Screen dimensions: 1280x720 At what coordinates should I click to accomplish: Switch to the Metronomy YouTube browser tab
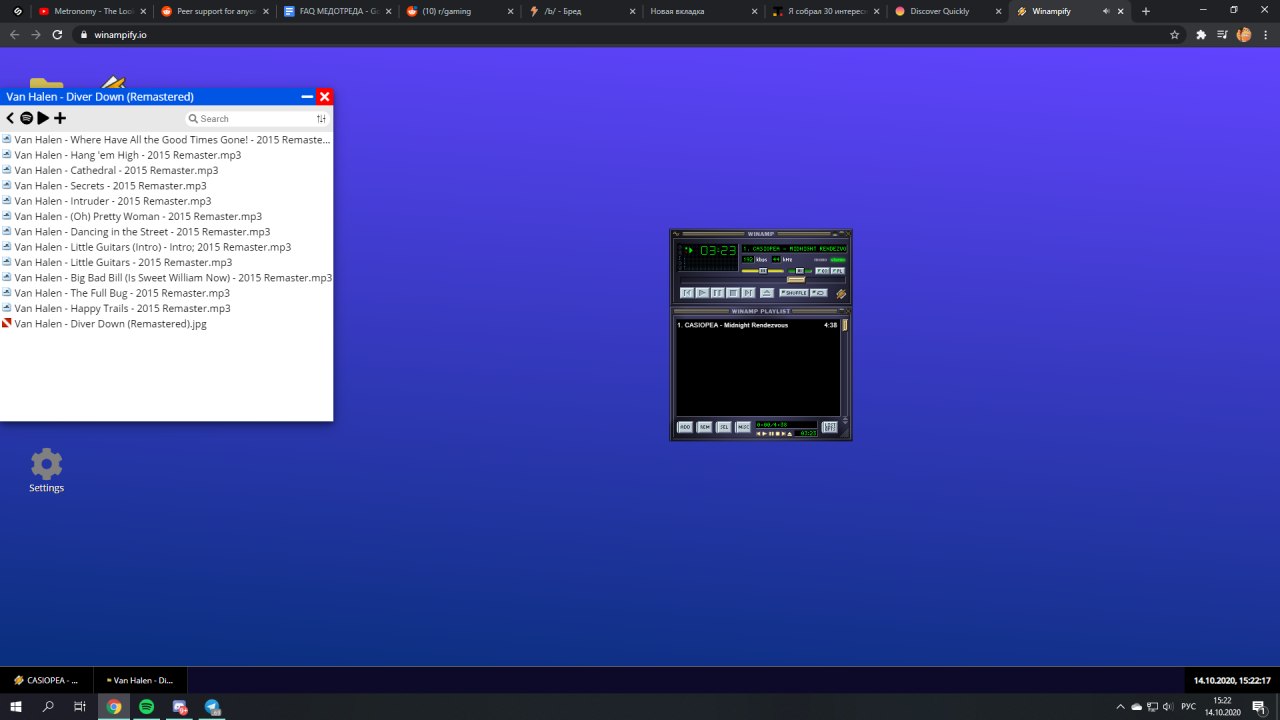(91, 11)
